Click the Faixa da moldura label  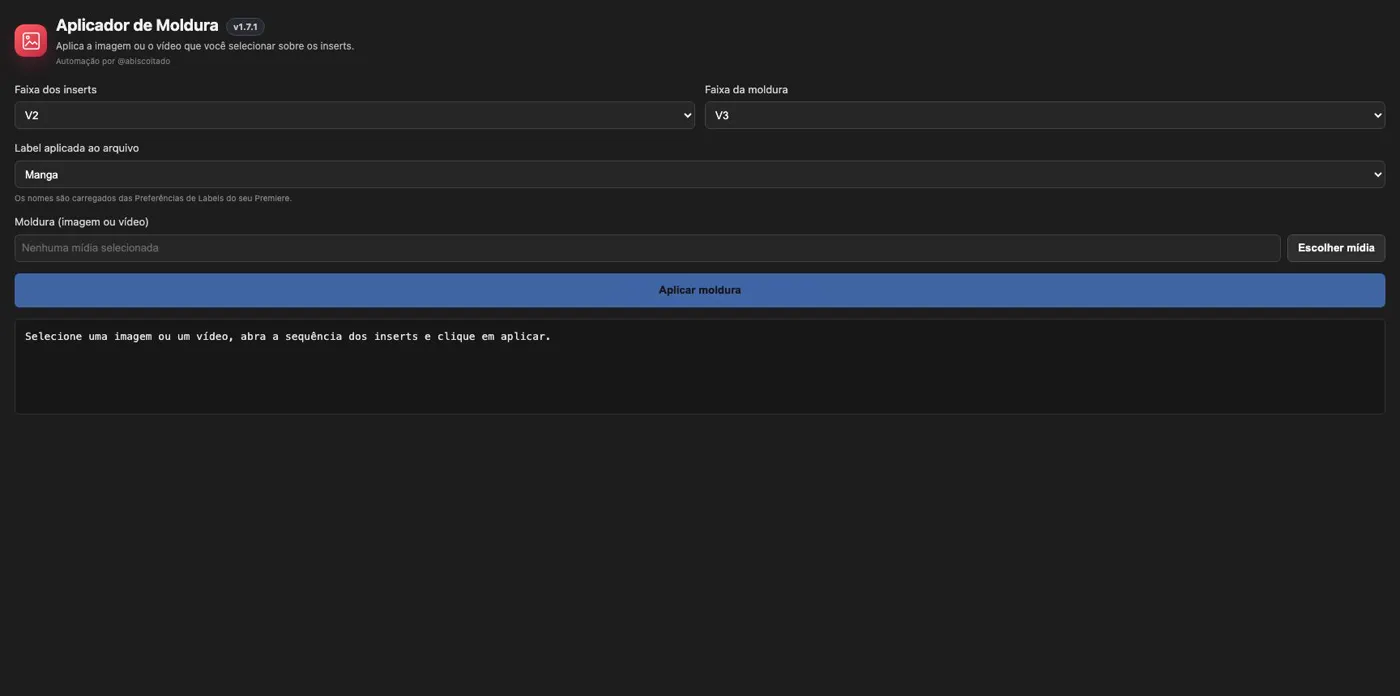[746, 89]
